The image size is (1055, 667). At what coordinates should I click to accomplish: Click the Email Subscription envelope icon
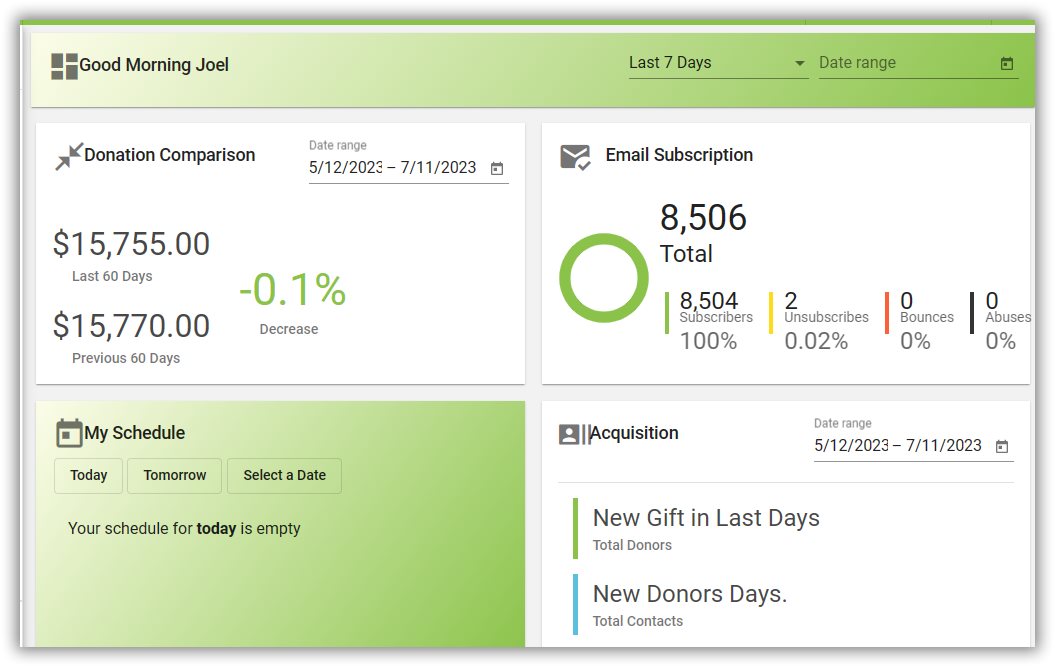click(x=575, y=156)
